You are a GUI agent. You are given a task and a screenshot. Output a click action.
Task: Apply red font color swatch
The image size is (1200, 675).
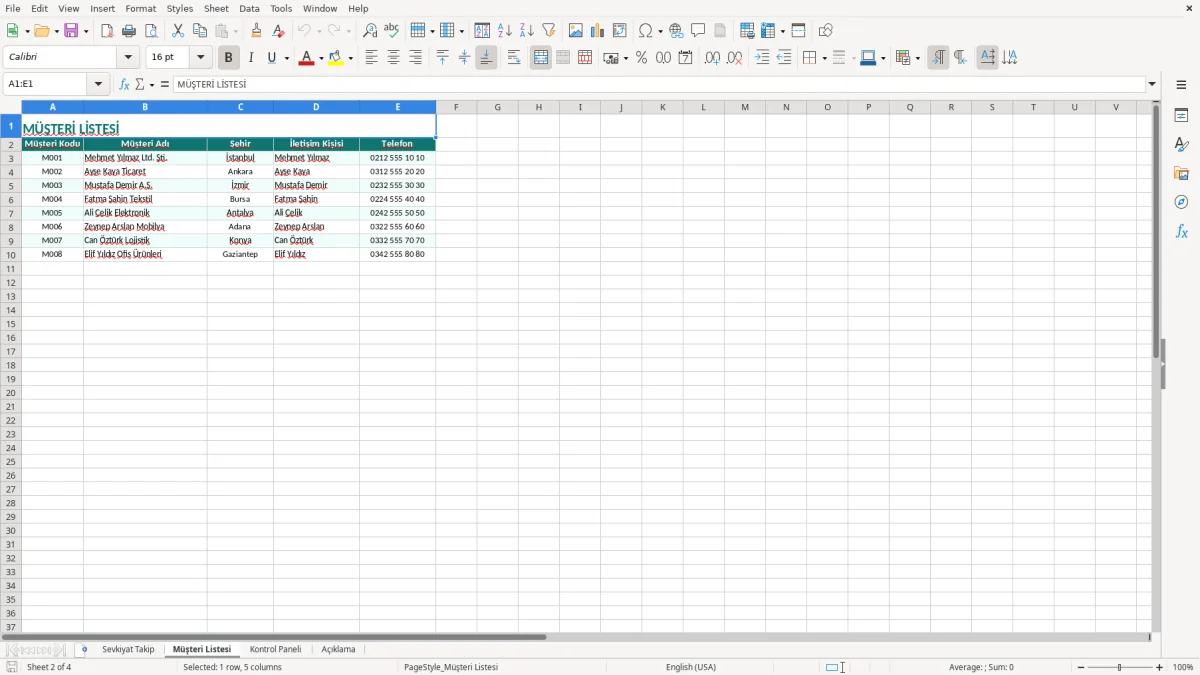coord(306,58)
